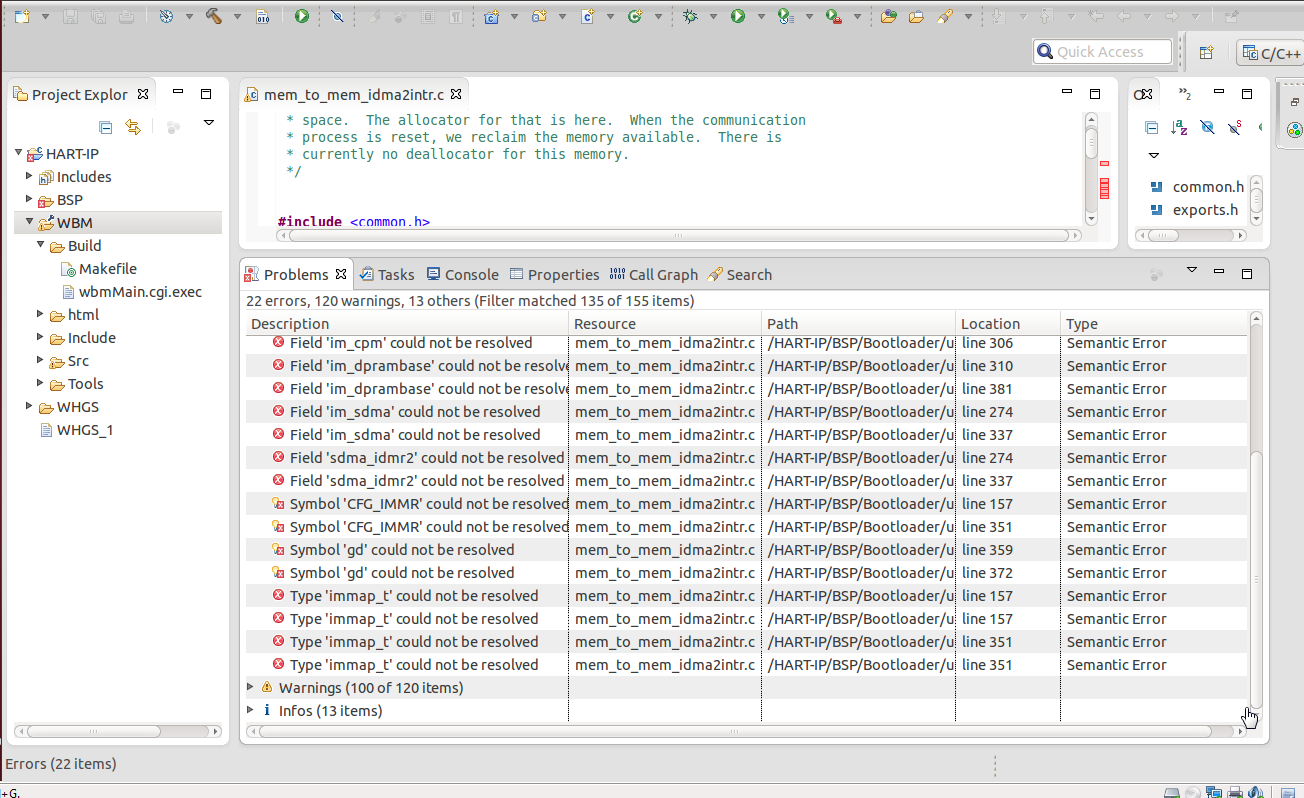Toggle Link with Editor in Project Explorer

132,127
